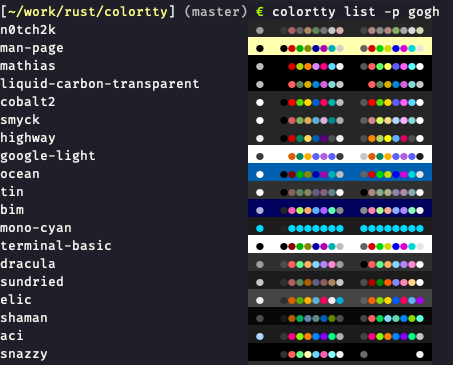Click the shaman theme name
Image resolution: width=453 pixels, height=365 pixels.
point(24,318)
